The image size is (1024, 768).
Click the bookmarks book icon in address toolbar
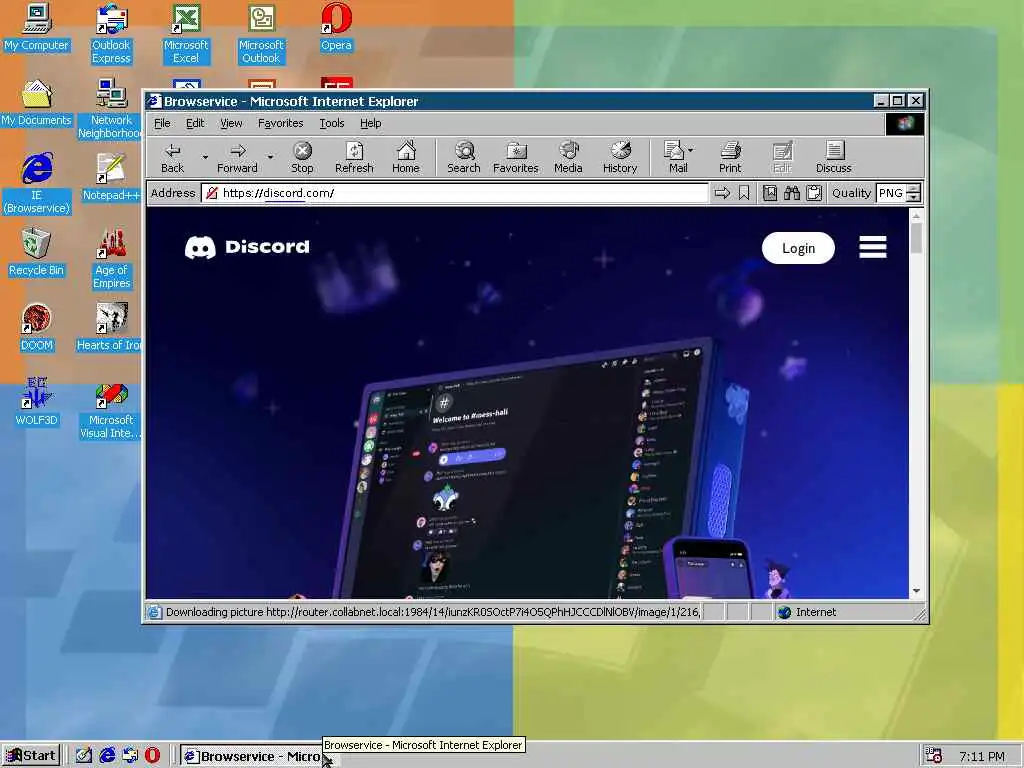(x=770, y=193)
